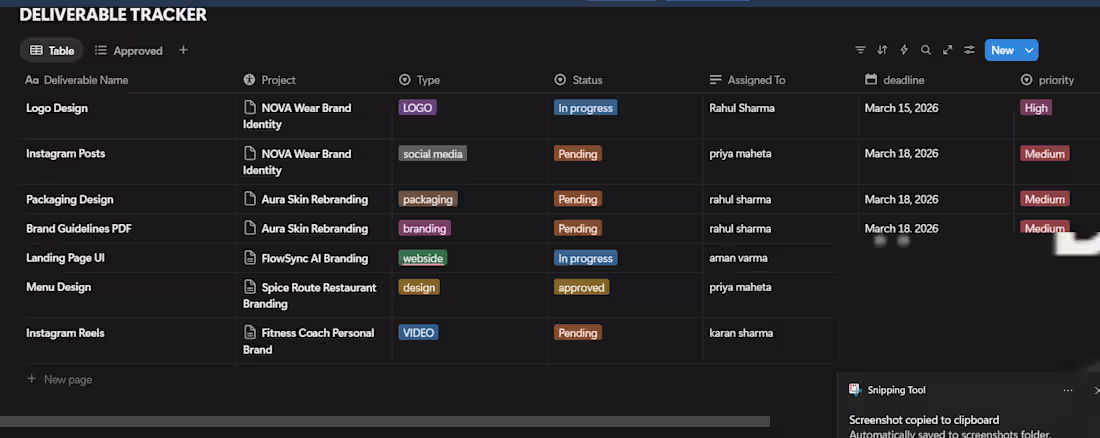Select the Instagram Reels row name
1100x438 pixels.
(65, 333)
